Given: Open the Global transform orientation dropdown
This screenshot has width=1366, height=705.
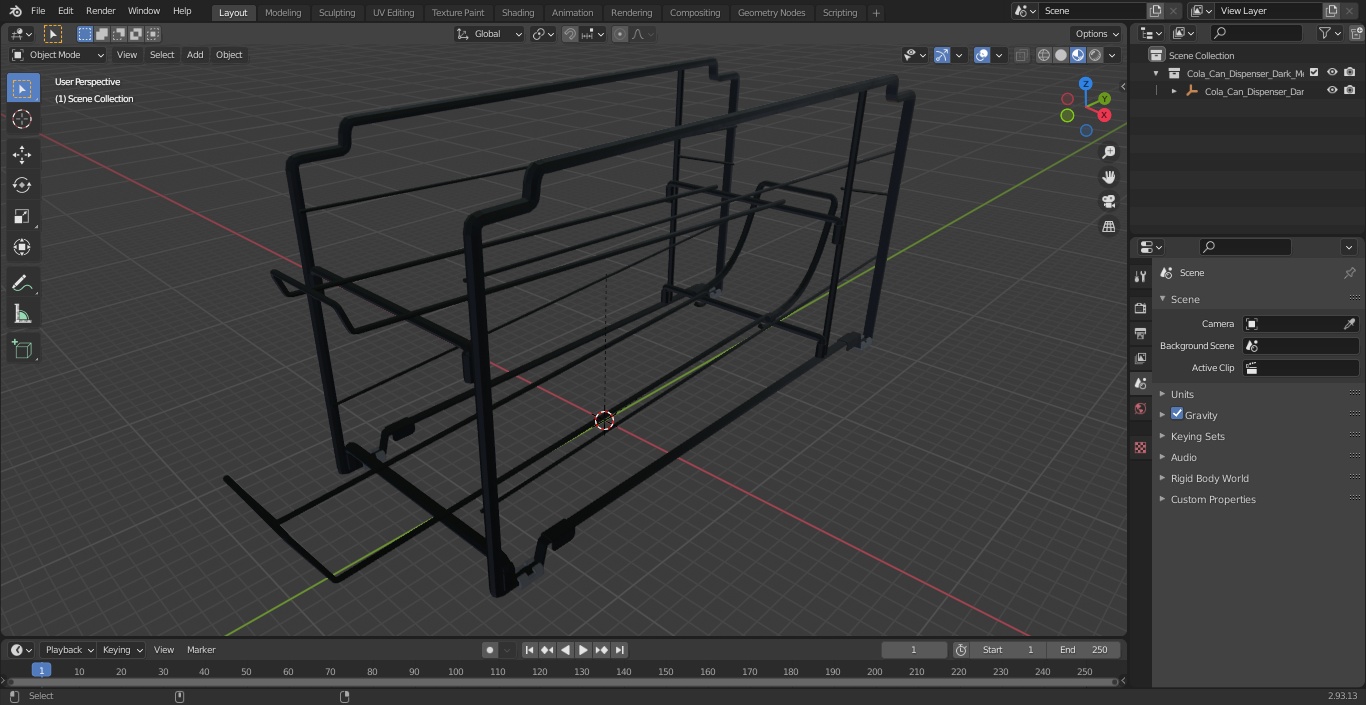Looking at the screenshot, I should coord(490,34).
